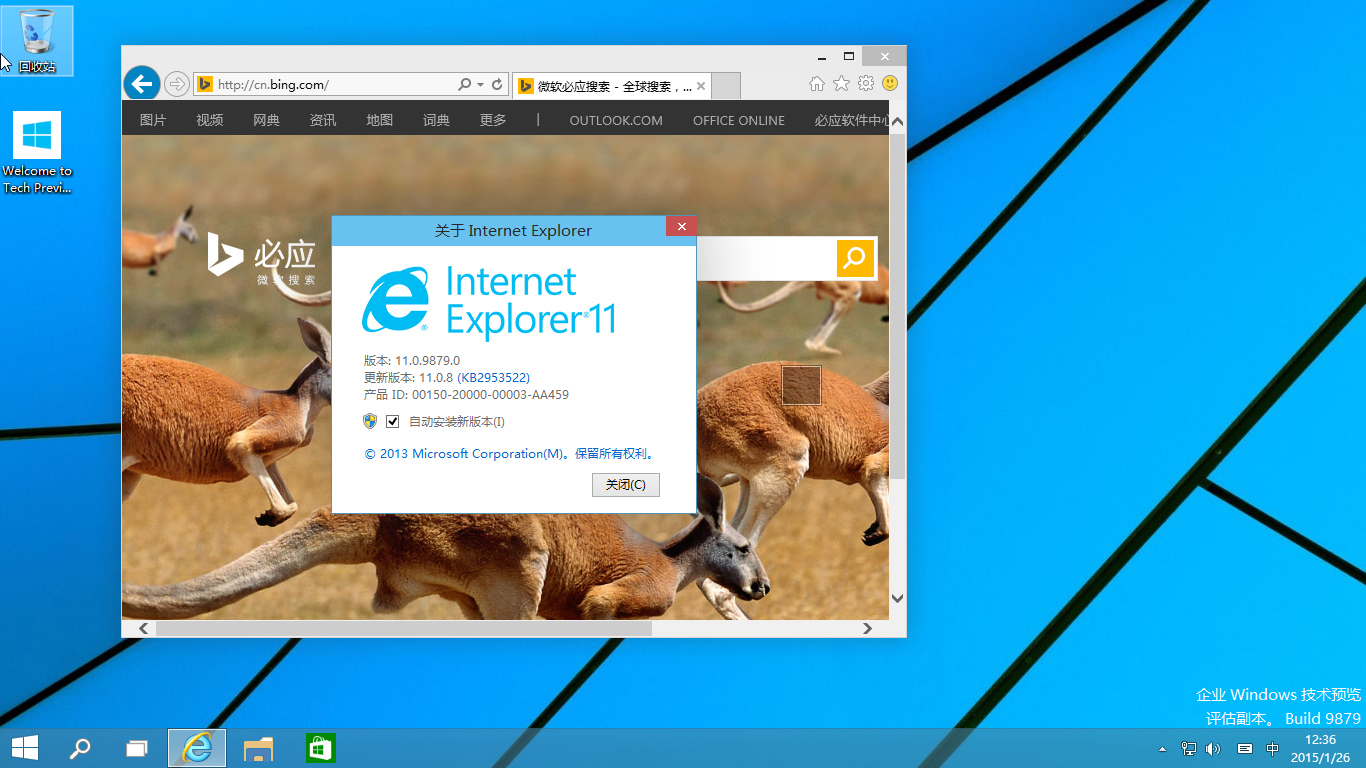1366x768 pixels.
Task: Open the Windows Start button
Action: point(25,748)
